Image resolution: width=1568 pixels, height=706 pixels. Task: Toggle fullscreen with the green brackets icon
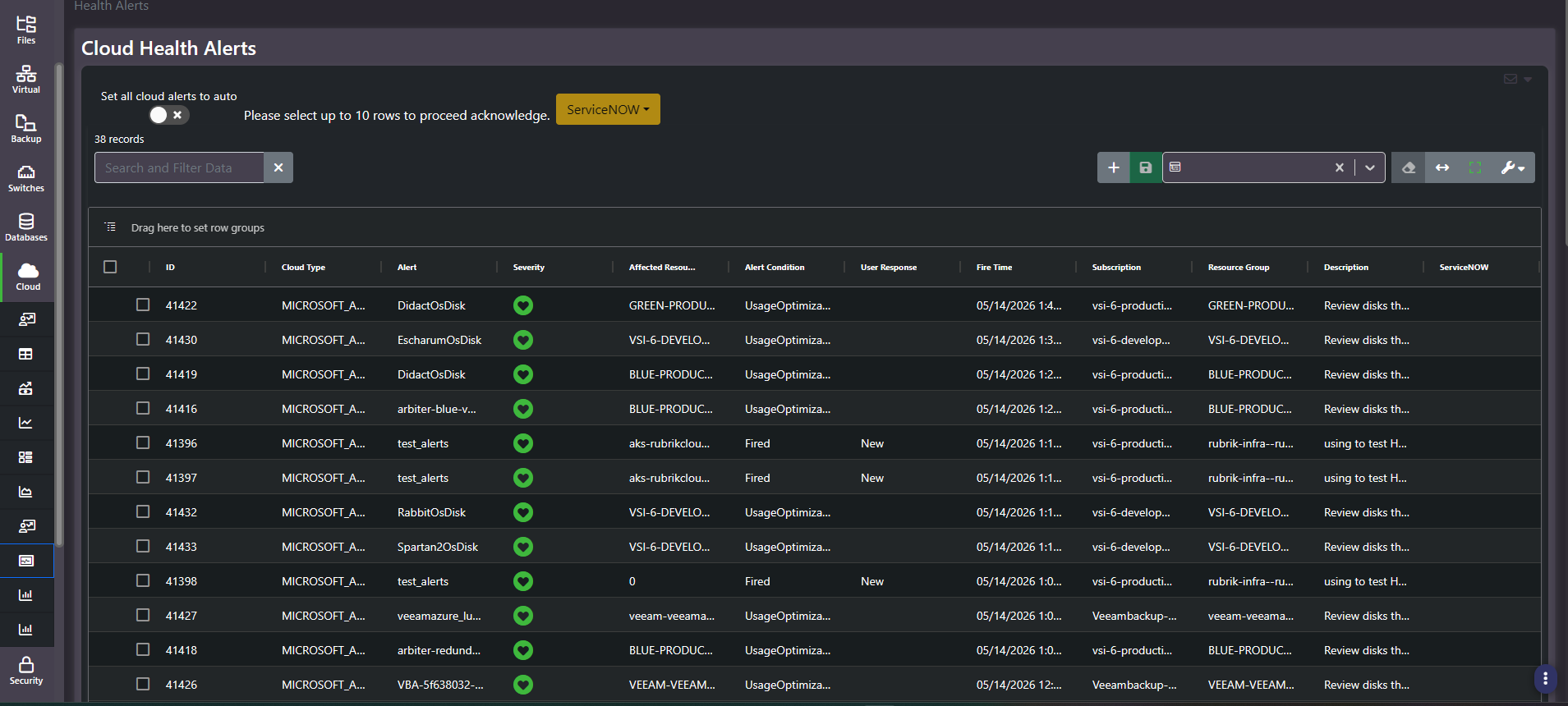click(1475, 167)
